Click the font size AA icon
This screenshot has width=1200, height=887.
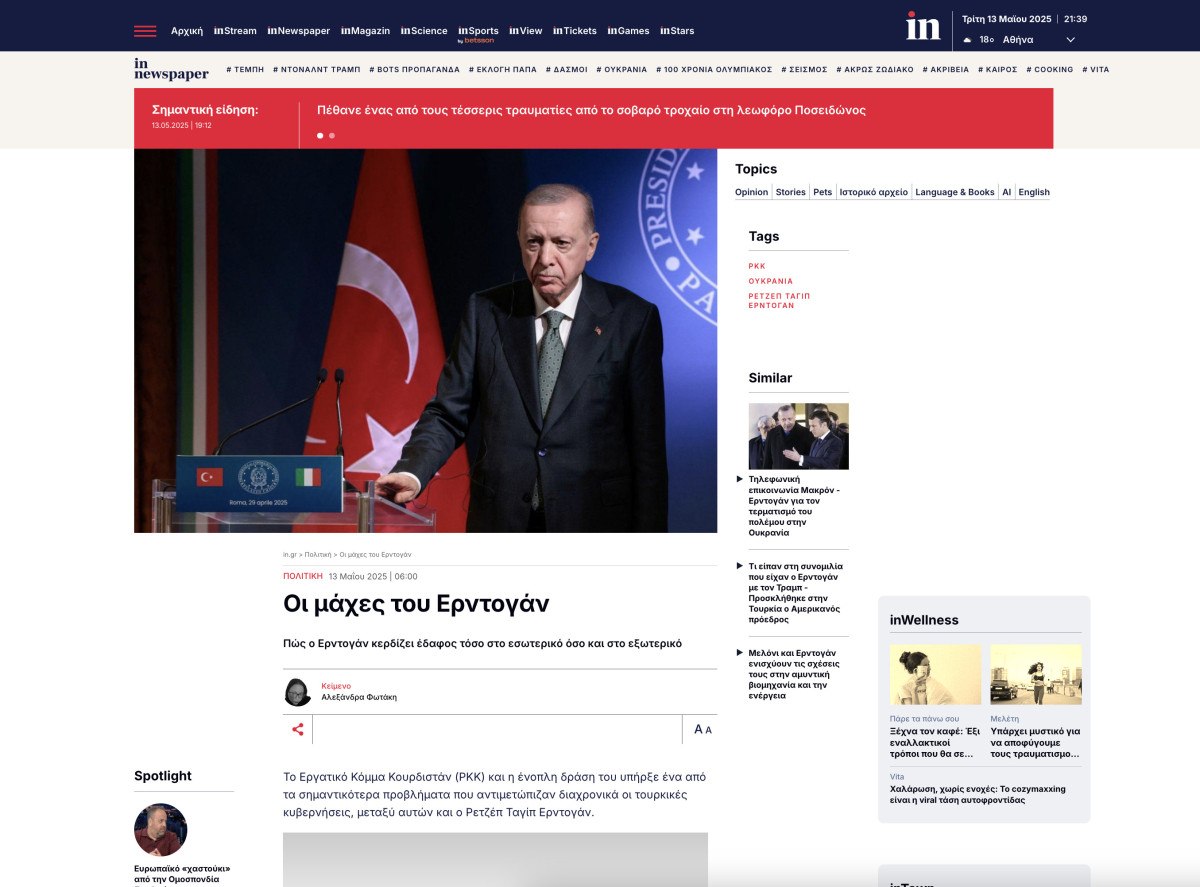pos(702,729)
